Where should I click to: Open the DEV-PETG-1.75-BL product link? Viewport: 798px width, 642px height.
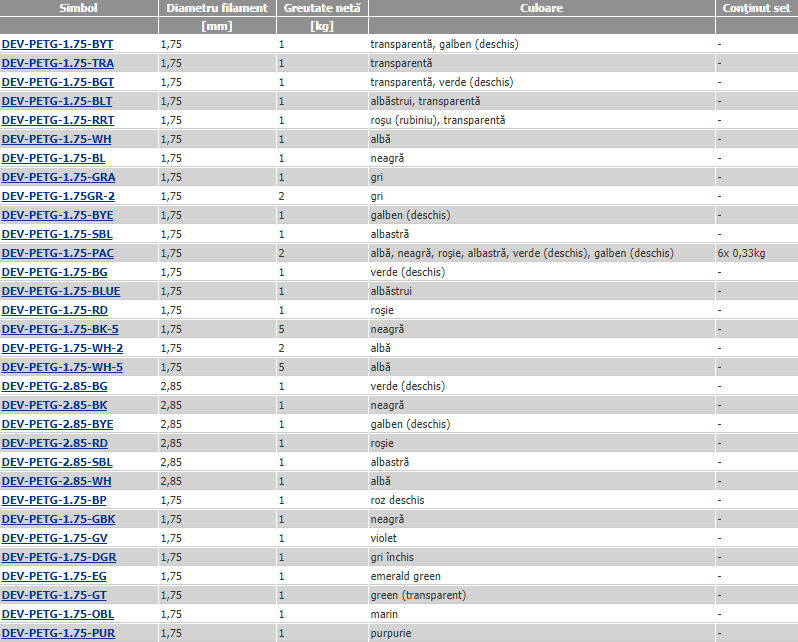pos(53,158)
